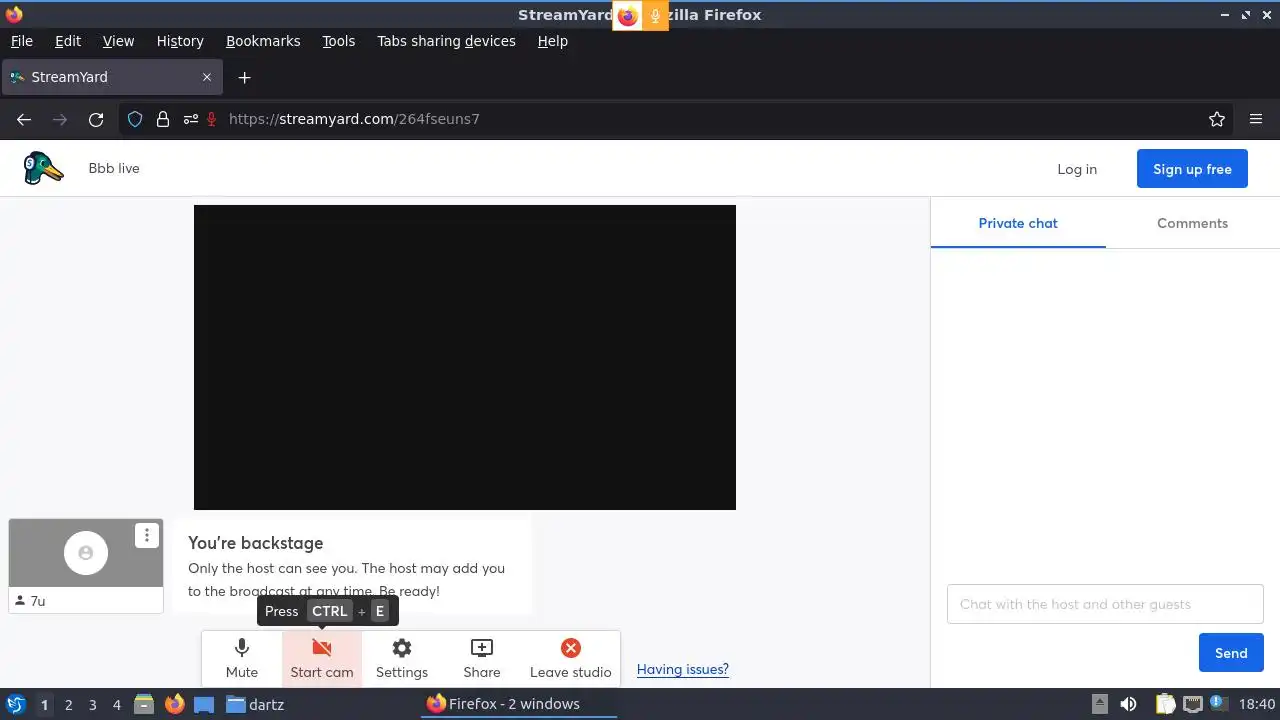Go forward with the browser forward arrow
1280x720 pixels.
tap(60, 119)
